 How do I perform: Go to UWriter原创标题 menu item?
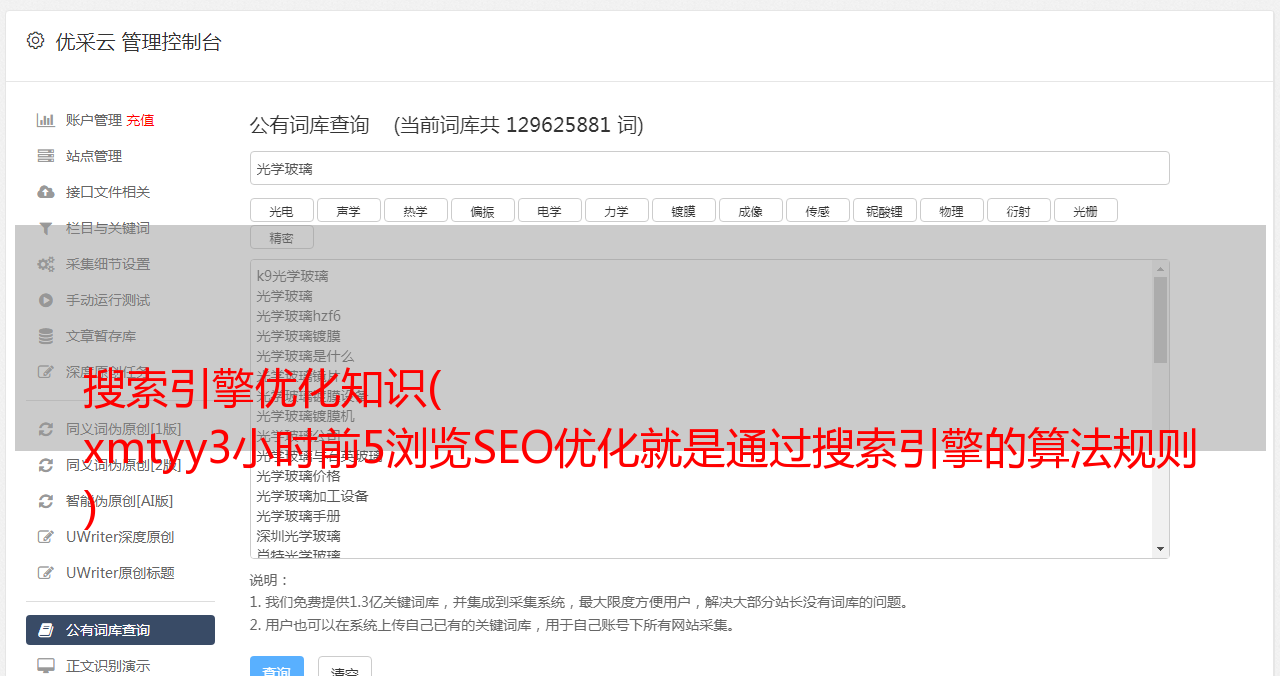(120, 573)
